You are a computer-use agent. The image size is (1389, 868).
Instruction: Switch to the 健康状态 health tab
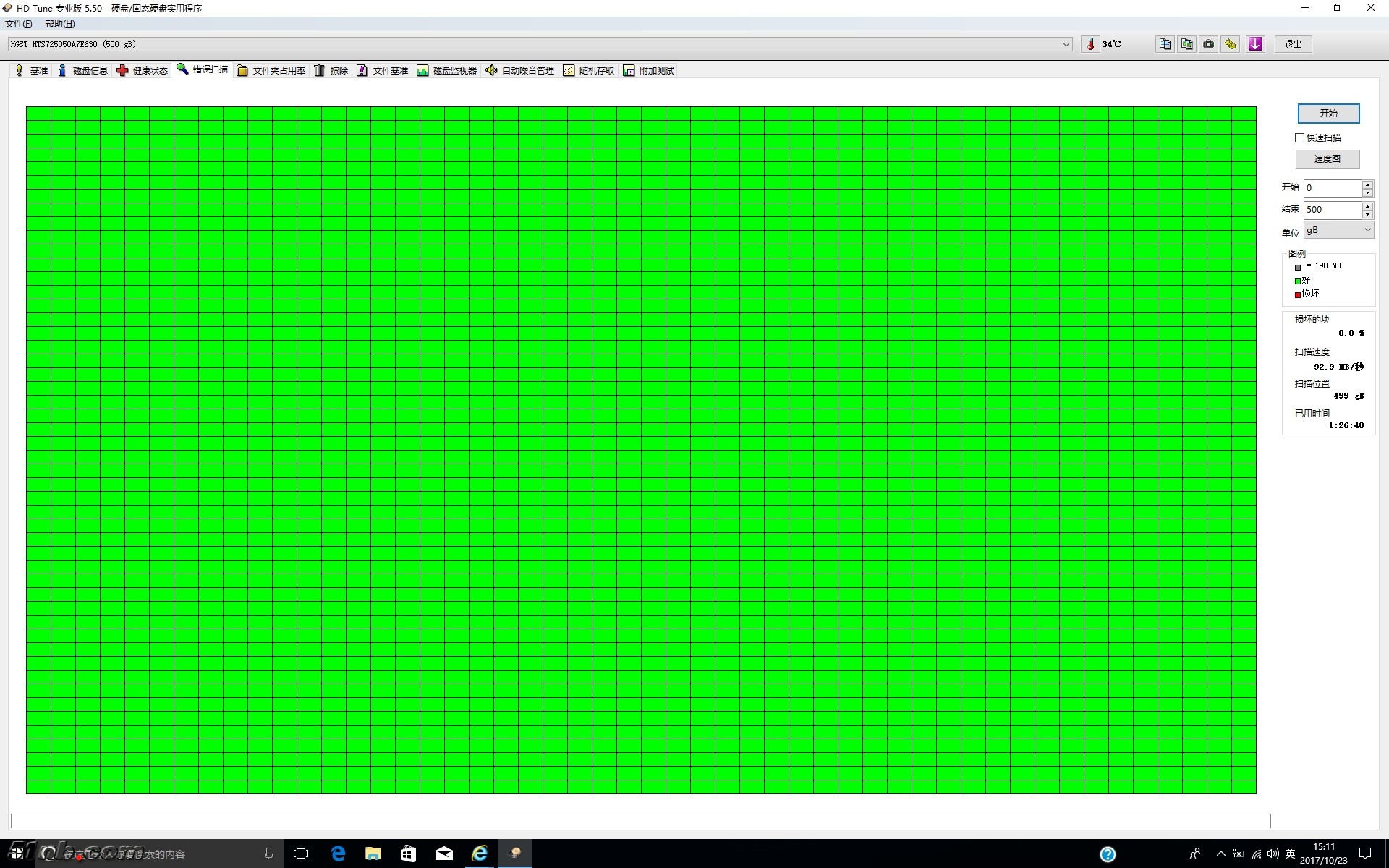click(x=143, y=70)
